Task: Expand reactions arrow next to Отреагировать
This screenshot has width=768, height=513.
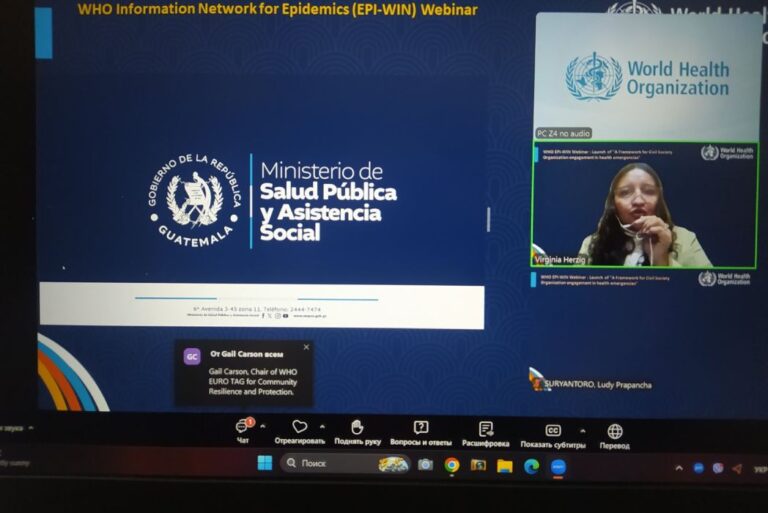Action: pos(322,425)
